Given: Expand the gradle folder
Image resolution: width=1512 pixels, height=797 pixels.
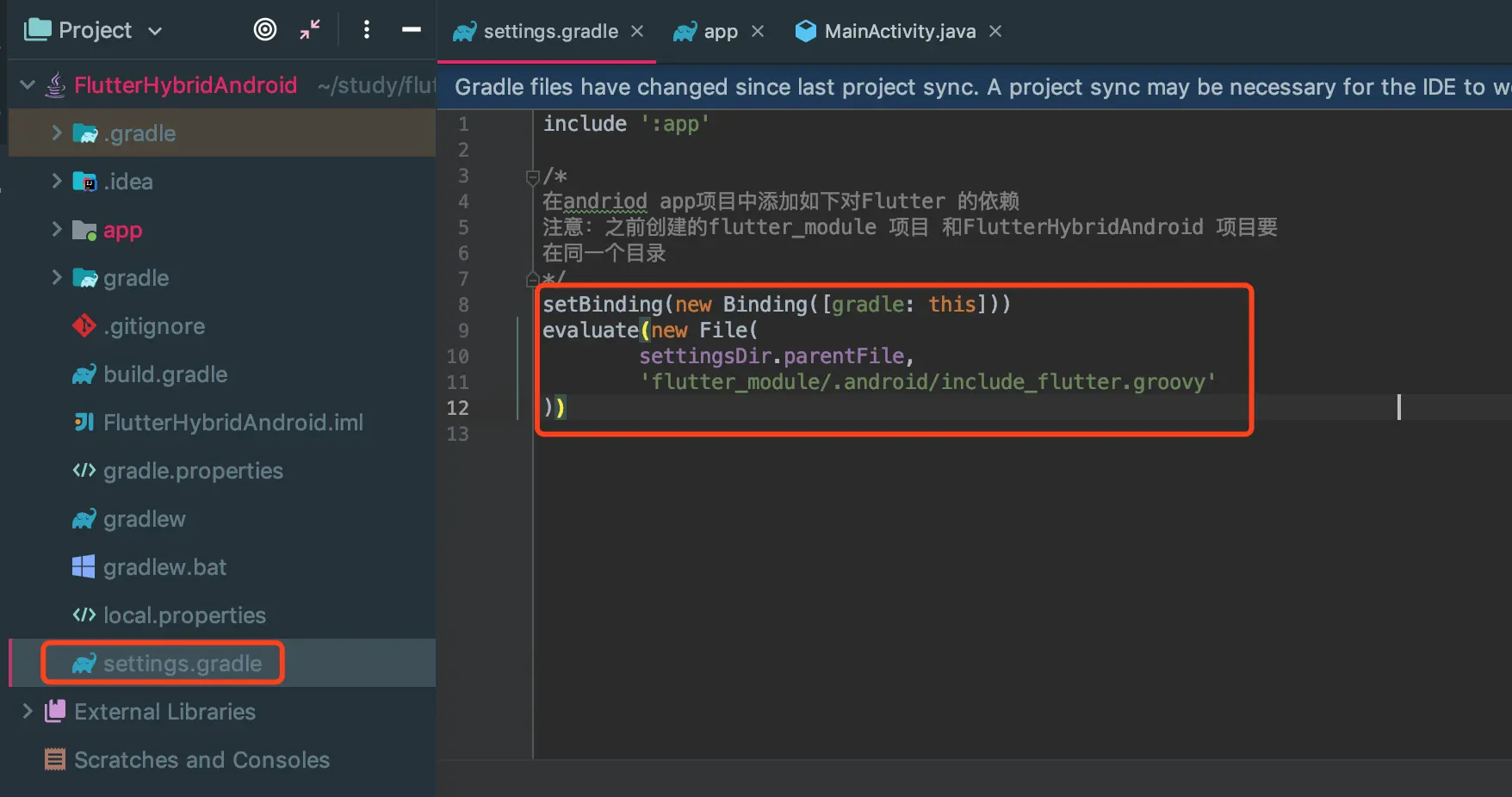Looking at the screenshot, I should (x=57, y=277).
